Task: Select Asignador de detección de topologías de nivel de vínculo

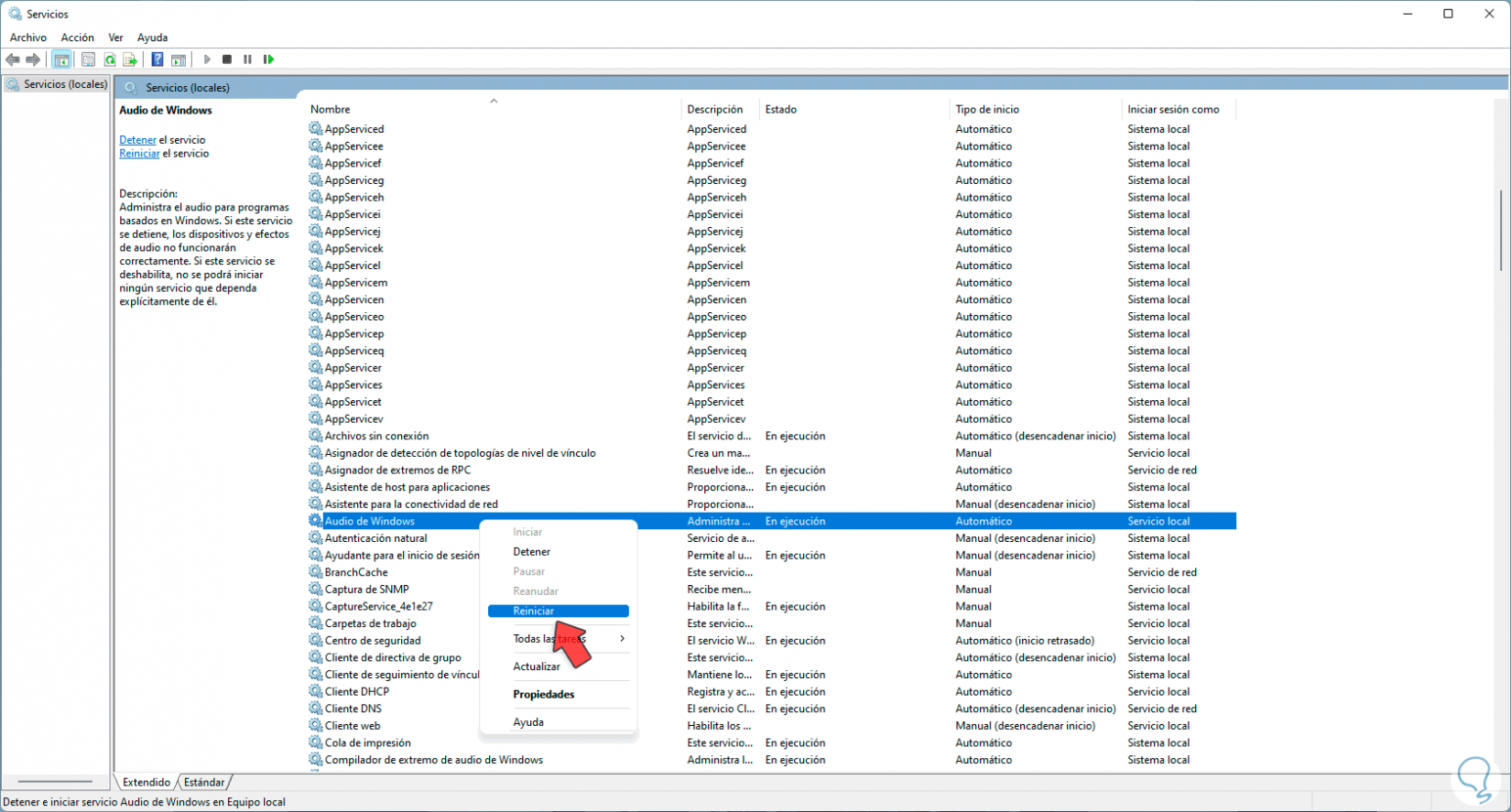Action: pos(460,453)
